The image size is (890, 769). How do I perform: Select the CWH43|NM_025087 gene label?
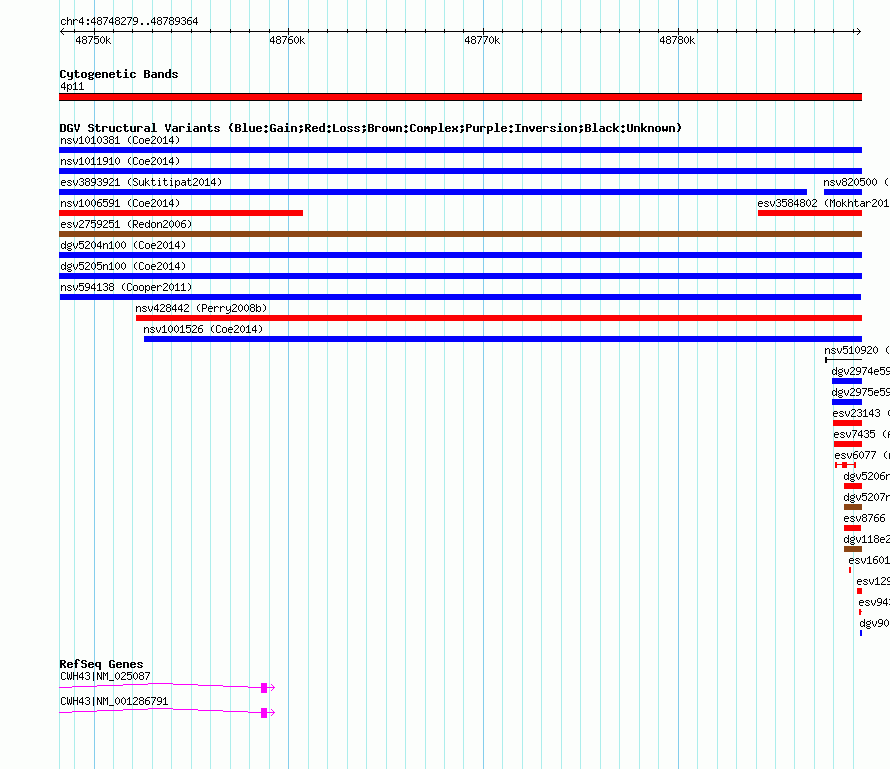[x=106, y=676]
